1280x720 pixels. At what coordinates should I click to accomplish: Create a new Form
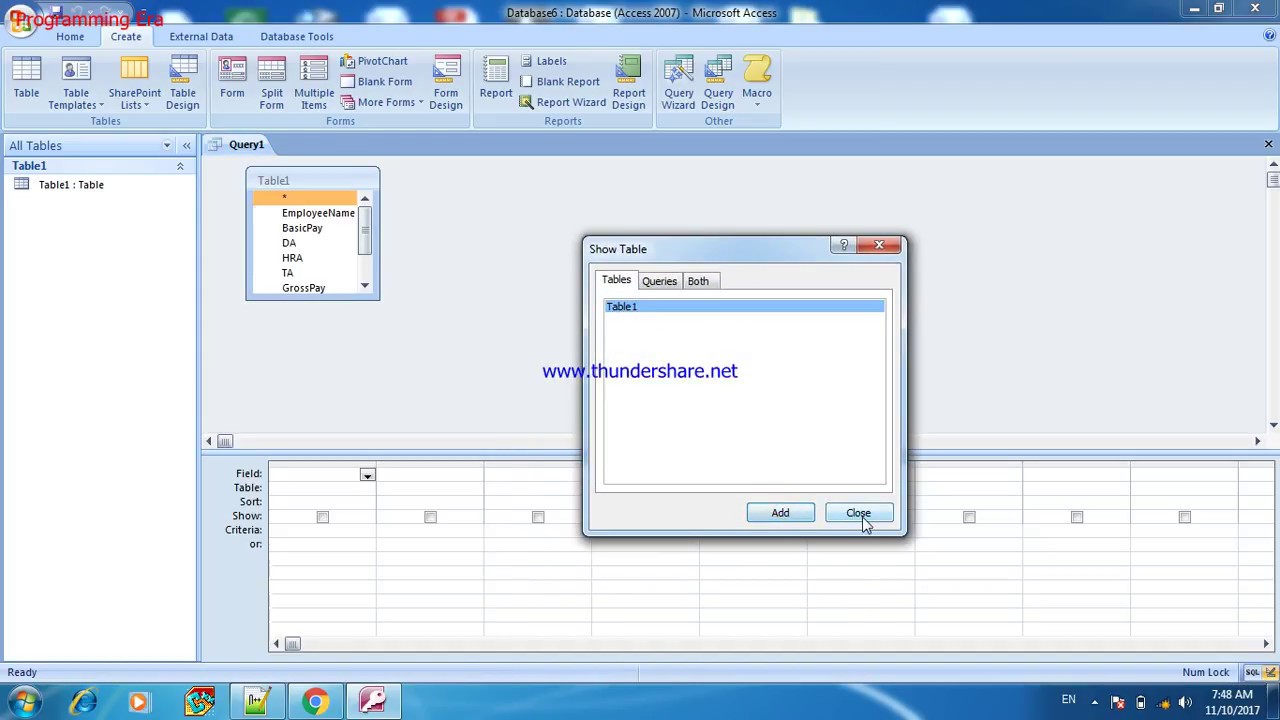(232, 81)
